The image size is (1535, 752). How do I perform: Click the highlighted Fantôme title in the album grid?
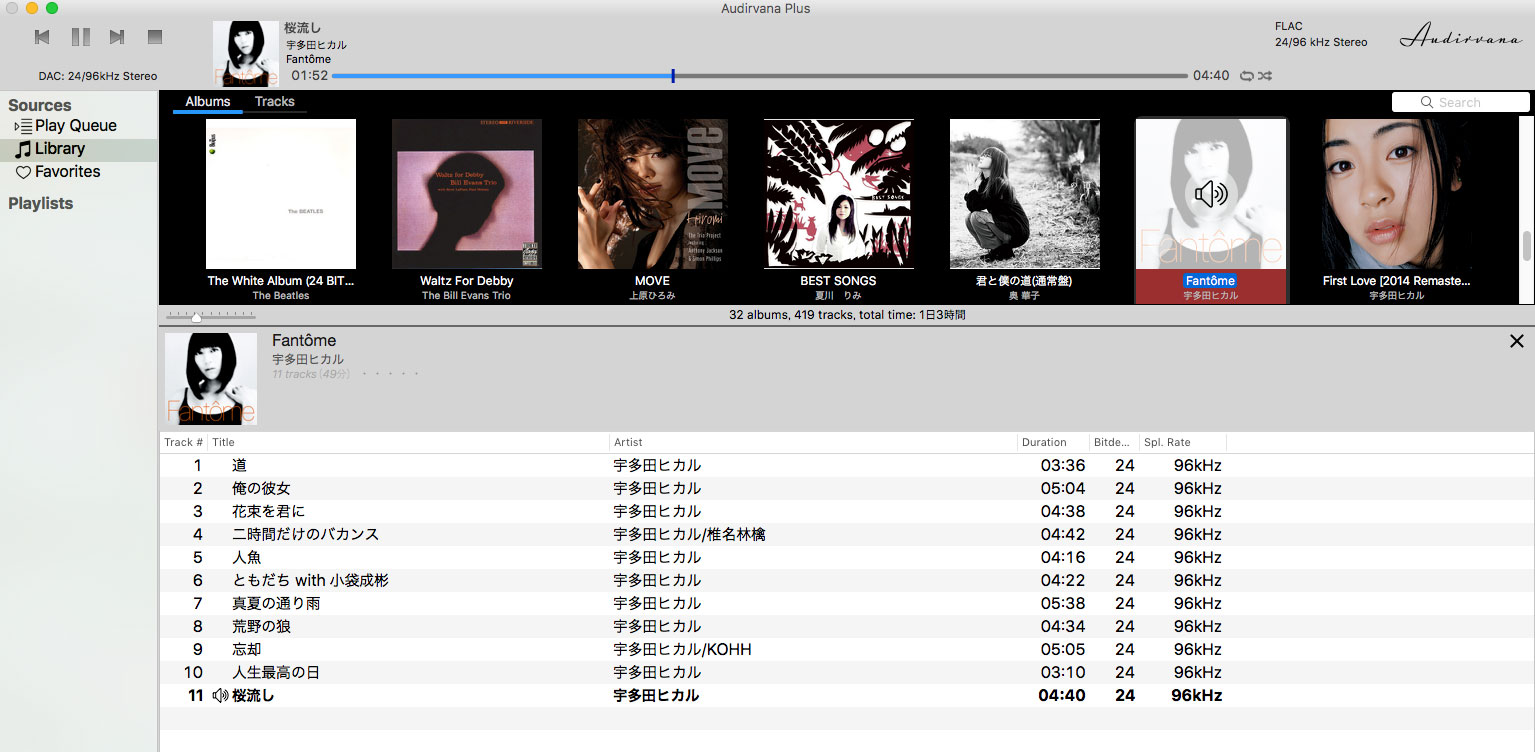[x=1210, y=281]
